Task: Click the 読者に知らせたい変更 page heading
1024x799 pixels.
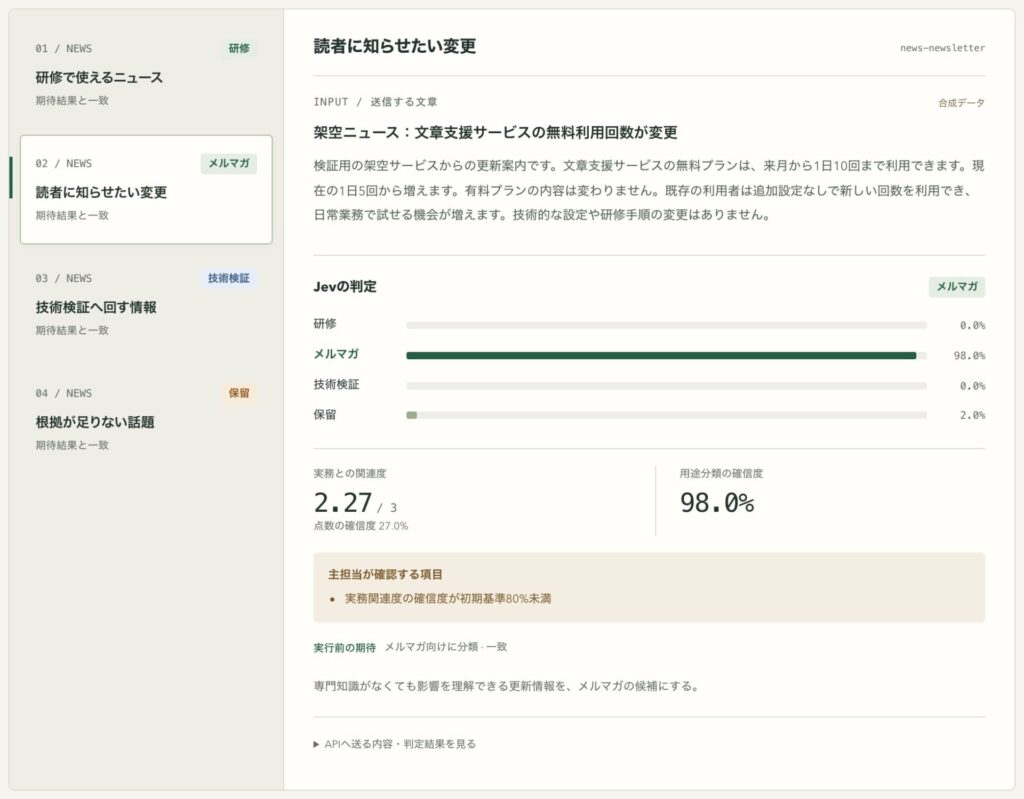Action: (x=394, y=46)
